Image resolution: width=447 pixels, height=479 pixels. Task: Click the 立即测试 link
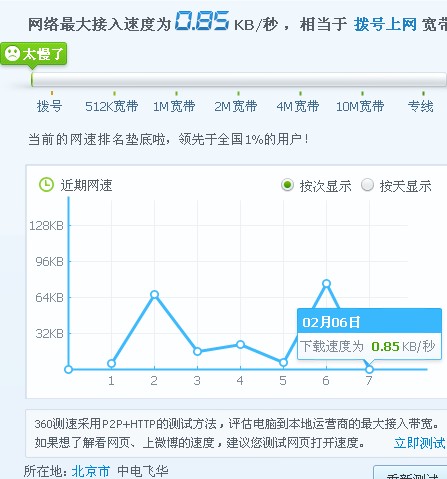[x=419, y=443]
